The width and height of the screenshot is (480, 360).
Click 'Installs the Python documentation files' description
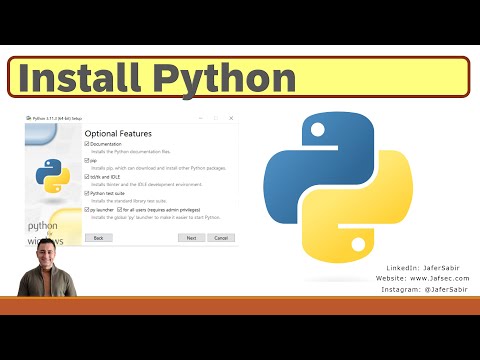[131, 152]
